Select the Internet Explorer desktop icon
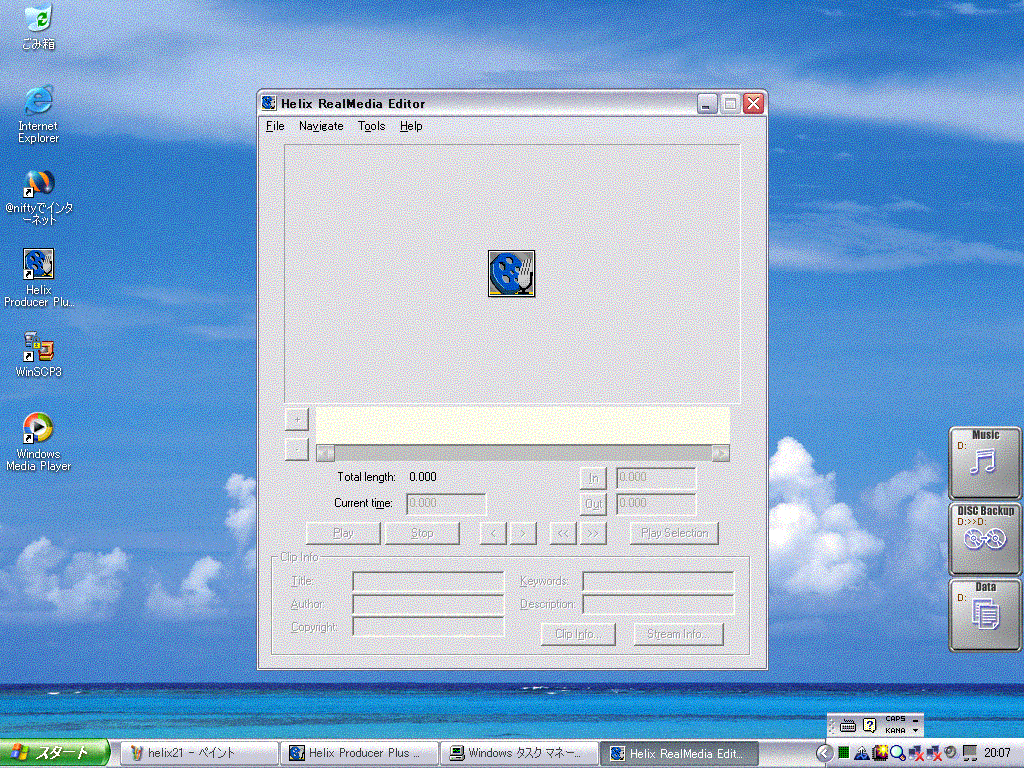1024x768 pixels. 38,114
